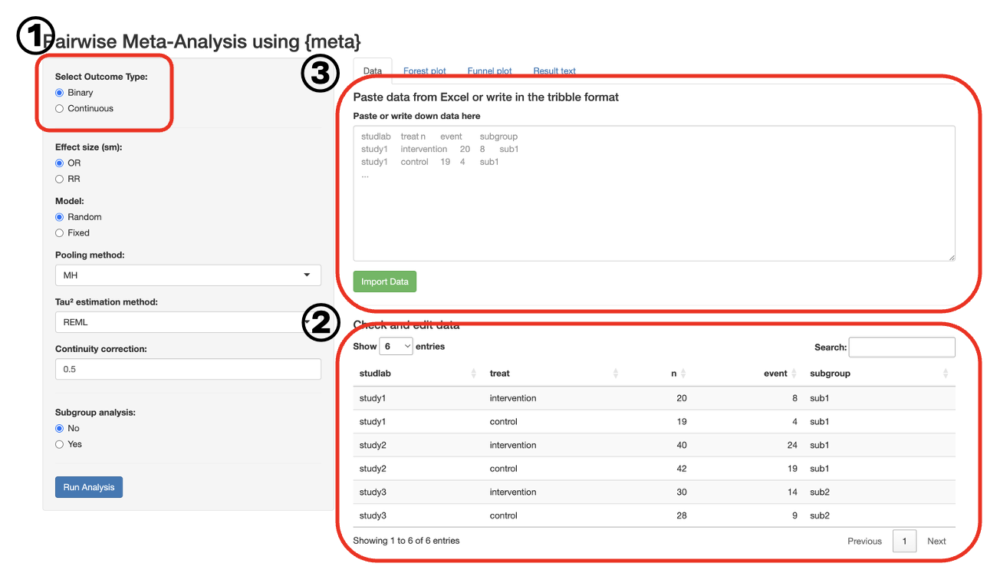Sort table by studlab column arrows
Image resolution: width=1000 pixels, height=583 pixels.
(473, 374)
